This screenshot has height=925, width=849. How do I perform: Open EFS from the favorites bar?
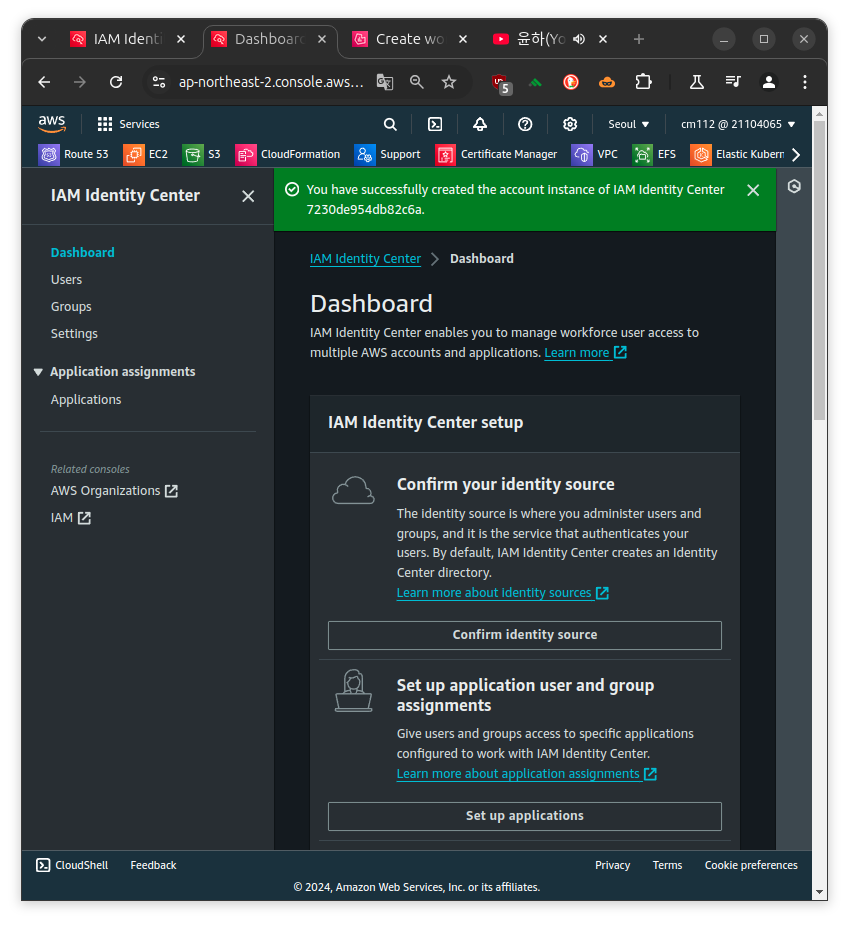pyautogui.click(x=654, y=155)
